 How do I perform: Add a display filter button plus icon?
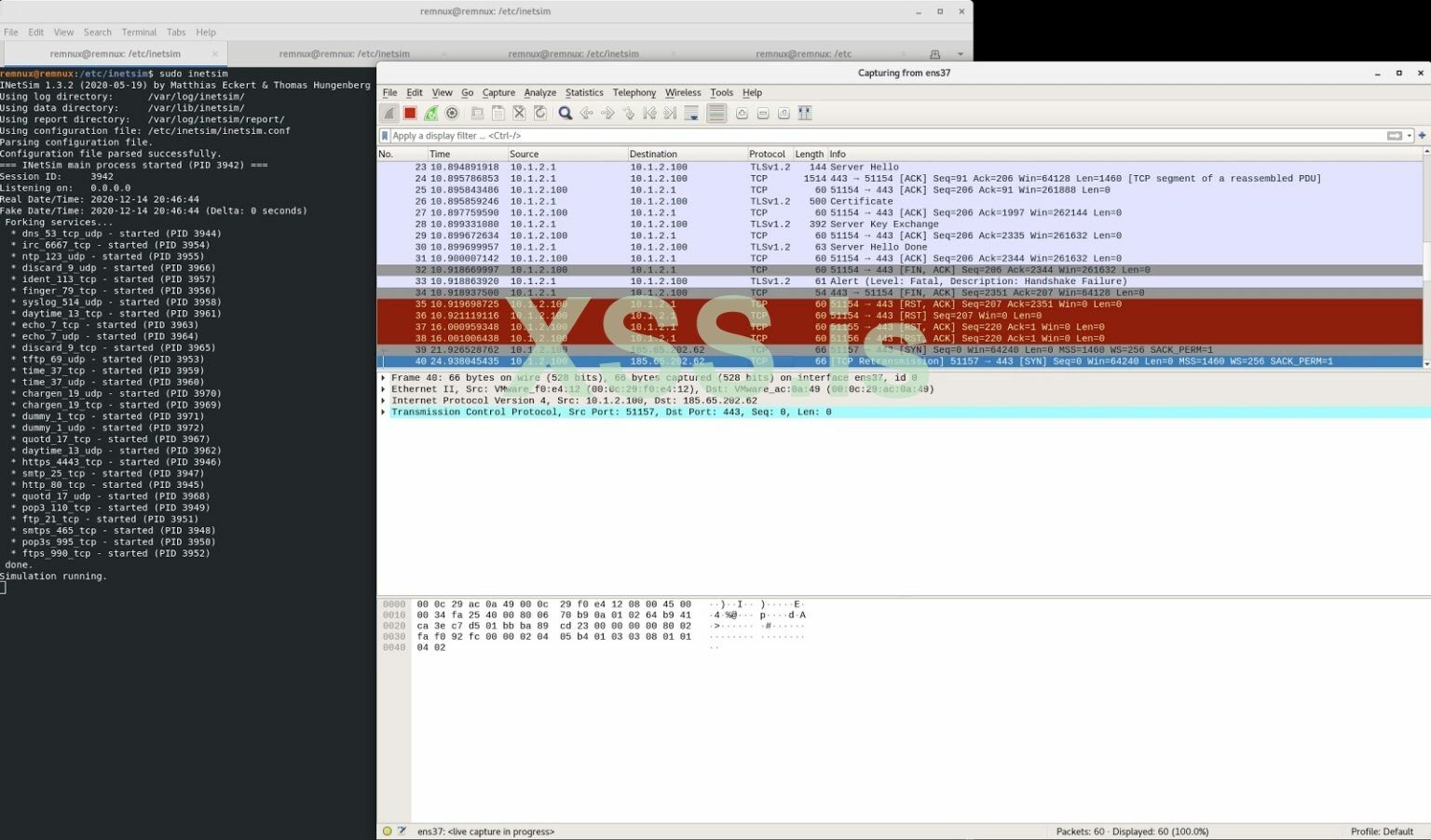coord(1422,136)
